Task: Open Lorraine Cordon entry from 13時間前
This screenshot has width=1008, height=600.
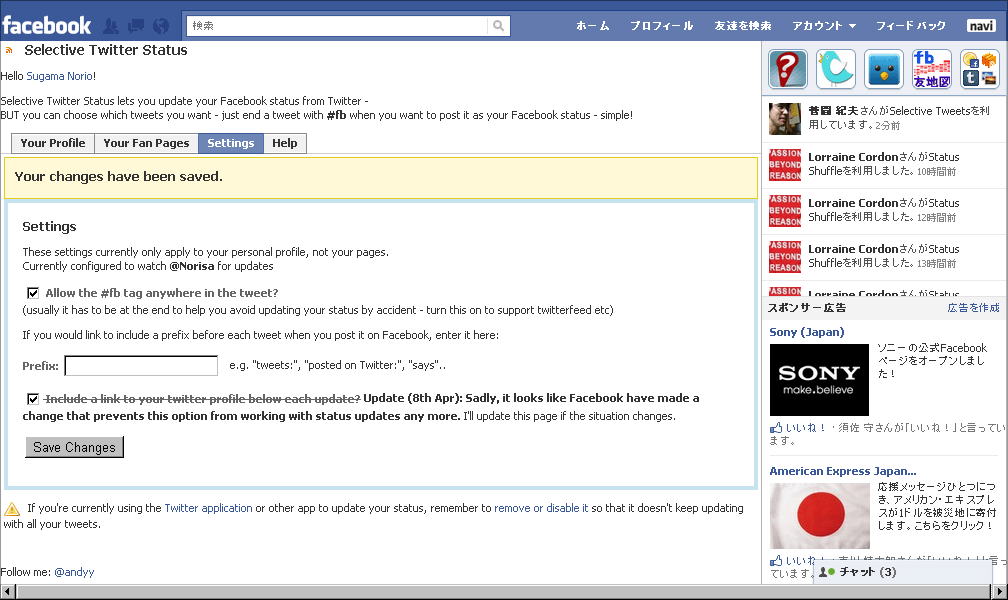Action: click(884, 256)
